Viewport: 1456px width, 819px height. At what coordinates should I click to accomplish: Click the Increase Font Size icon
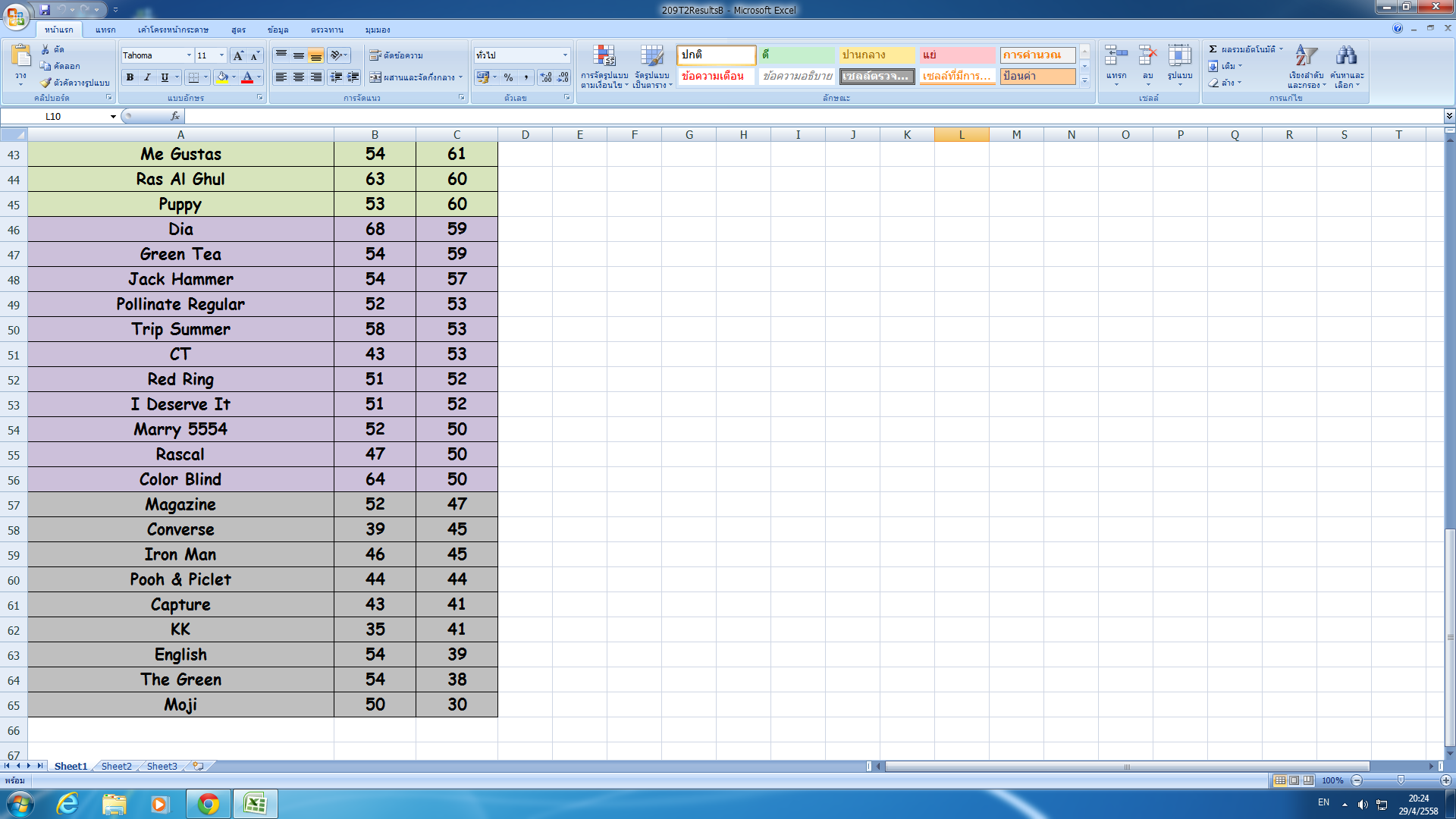click(238, 55)
